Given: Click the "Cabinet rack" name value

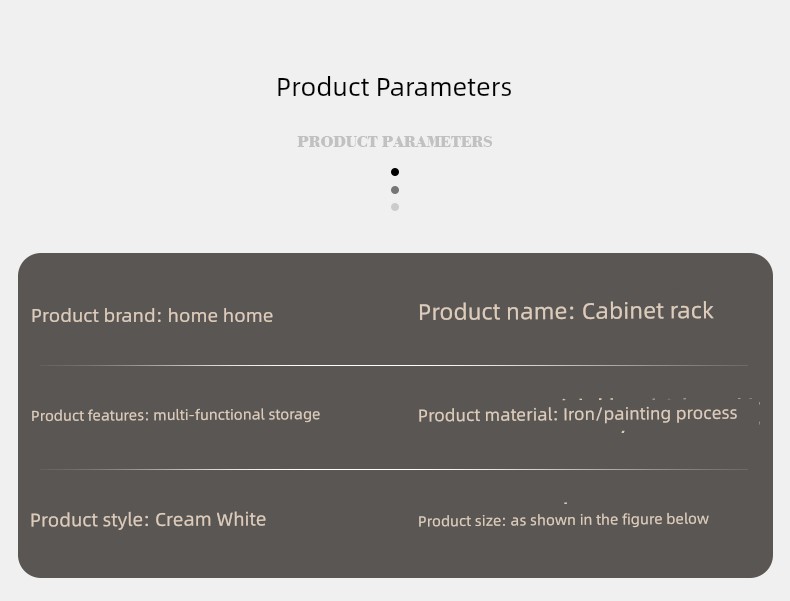Looking at the screenshot, I should coord(648,311).
